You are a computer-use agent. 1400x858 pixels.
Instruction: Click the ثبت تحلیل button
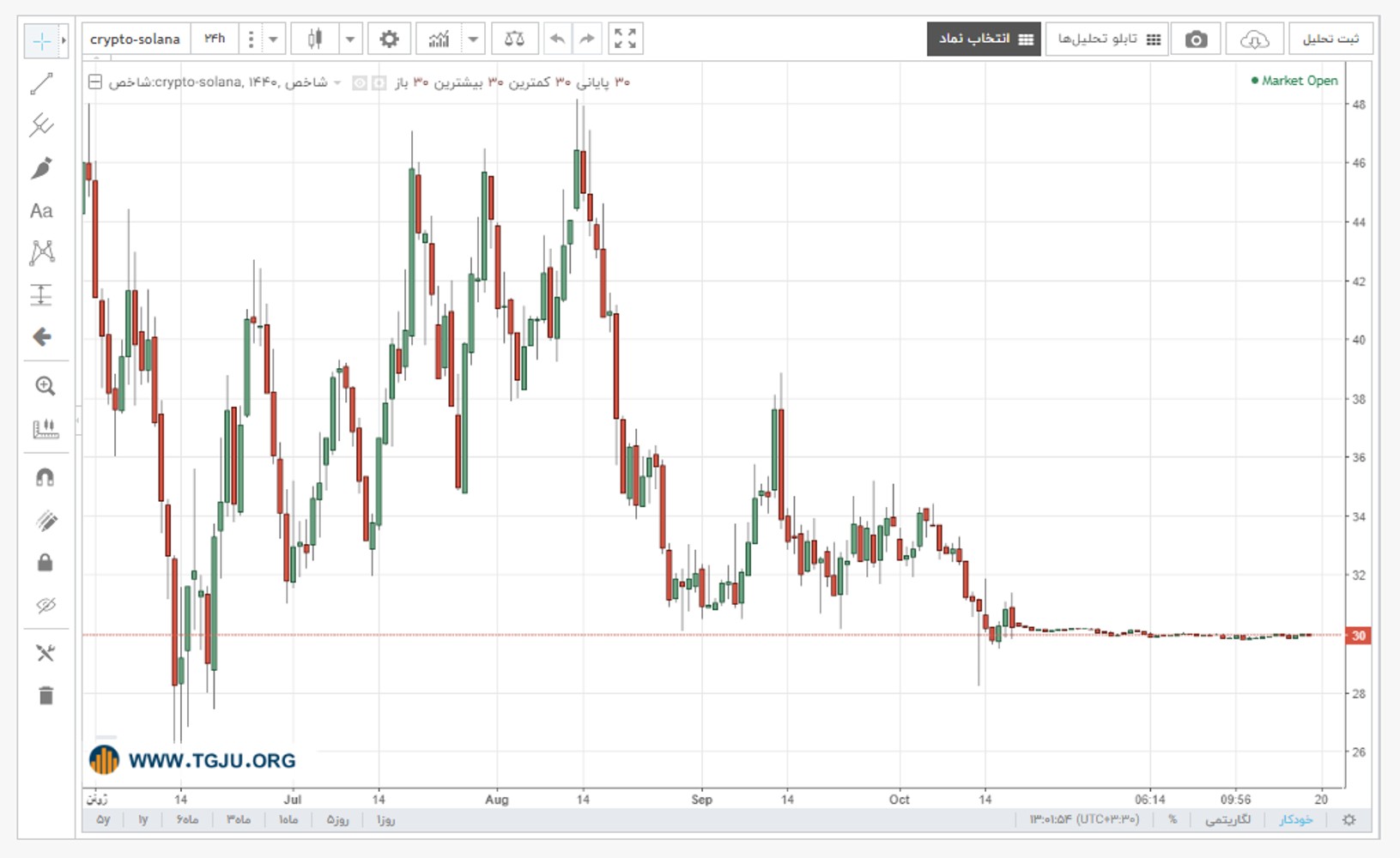coord(1330,39)
